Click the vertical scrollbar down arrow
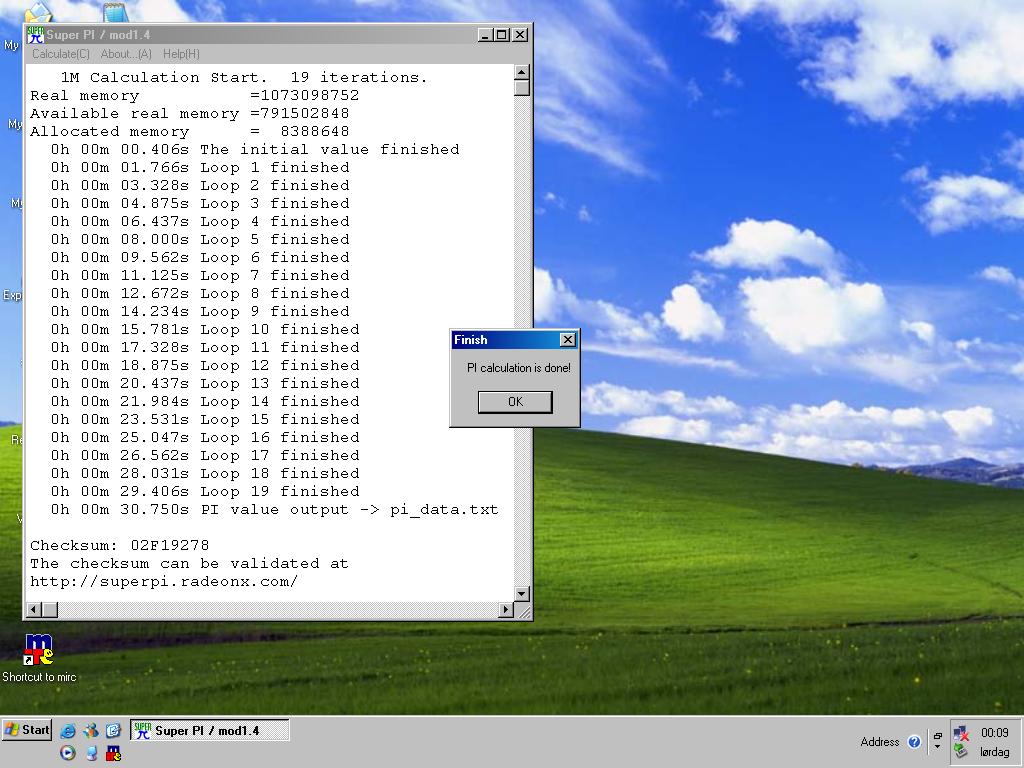The image size is (1024, 768). click(x=522, y=594)
